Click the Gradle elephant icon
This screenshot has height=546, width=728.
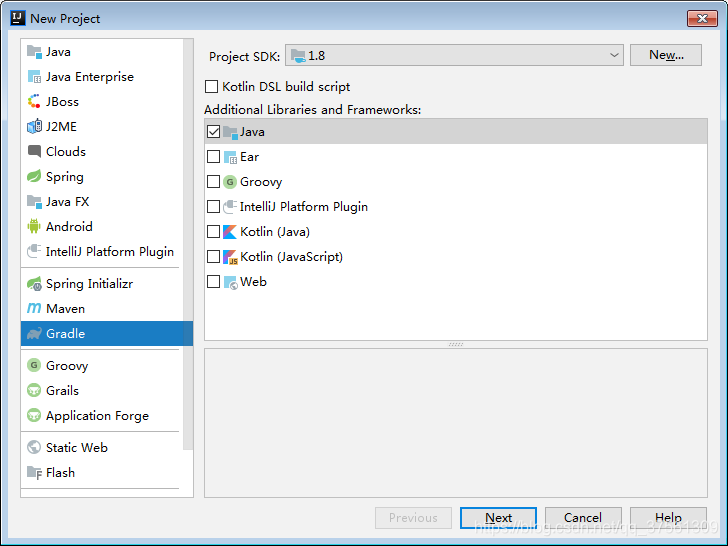[x=34, y=333]
